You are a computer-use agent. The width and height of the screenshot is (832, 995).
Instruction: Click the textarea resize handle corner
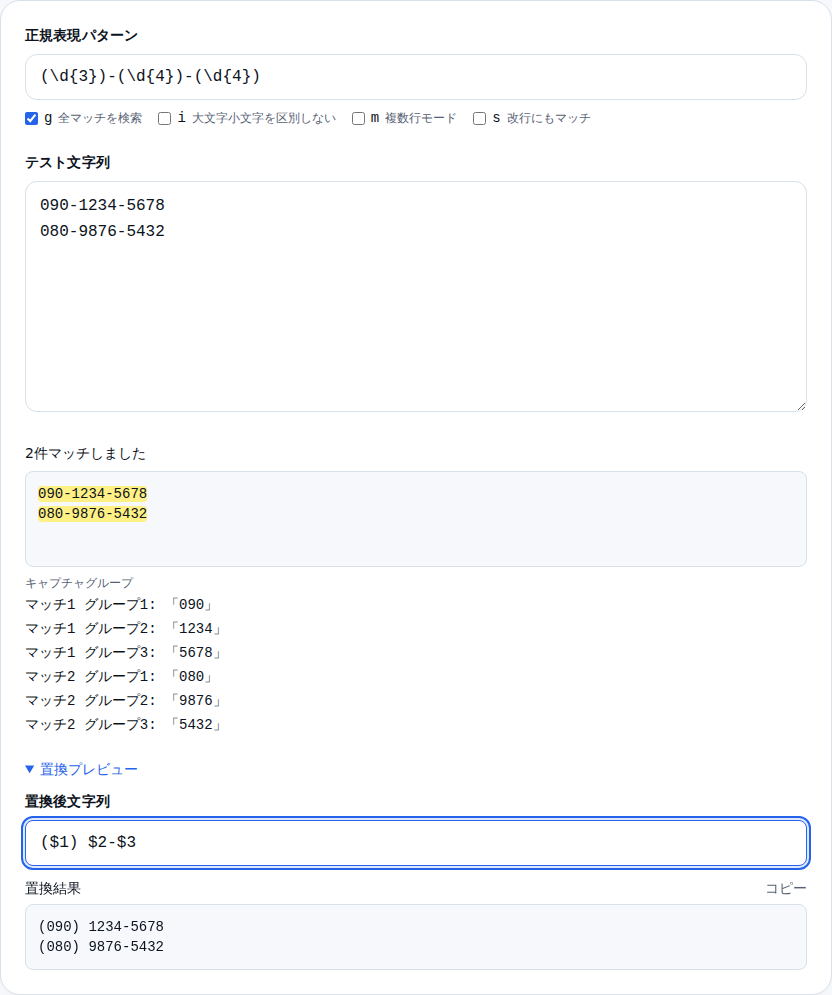point(802,406)
